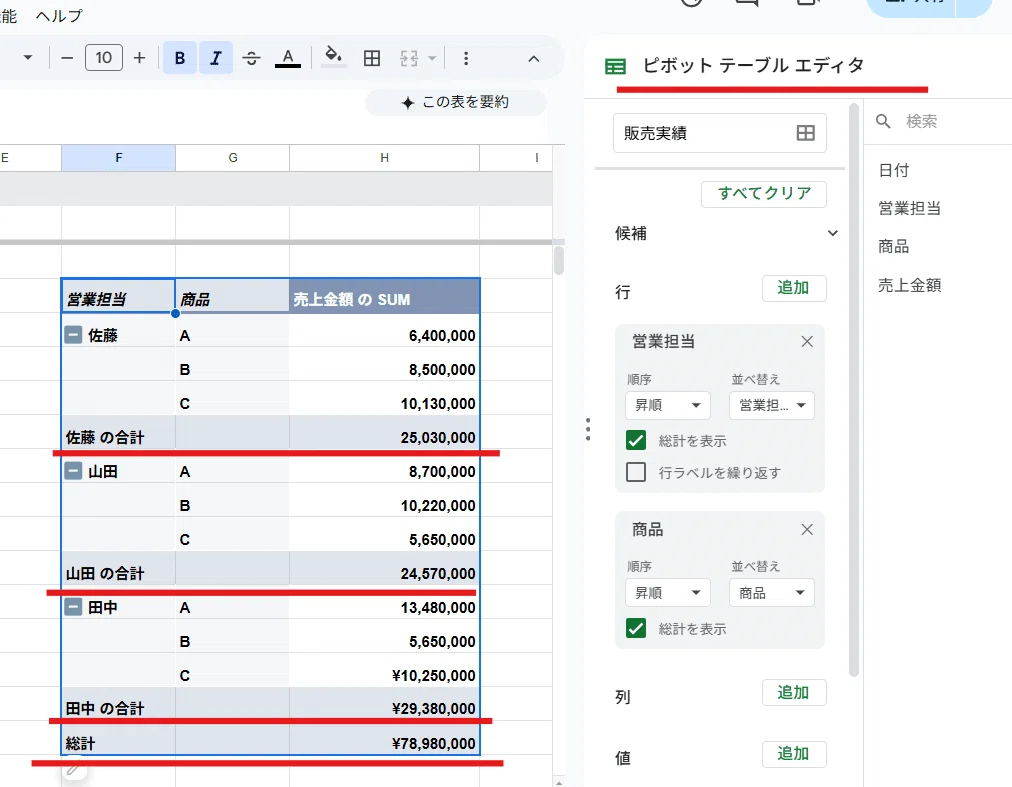Screen dimensions: 1012x787
Task: Click 追加 button for 値
Action: pos(794,754)
